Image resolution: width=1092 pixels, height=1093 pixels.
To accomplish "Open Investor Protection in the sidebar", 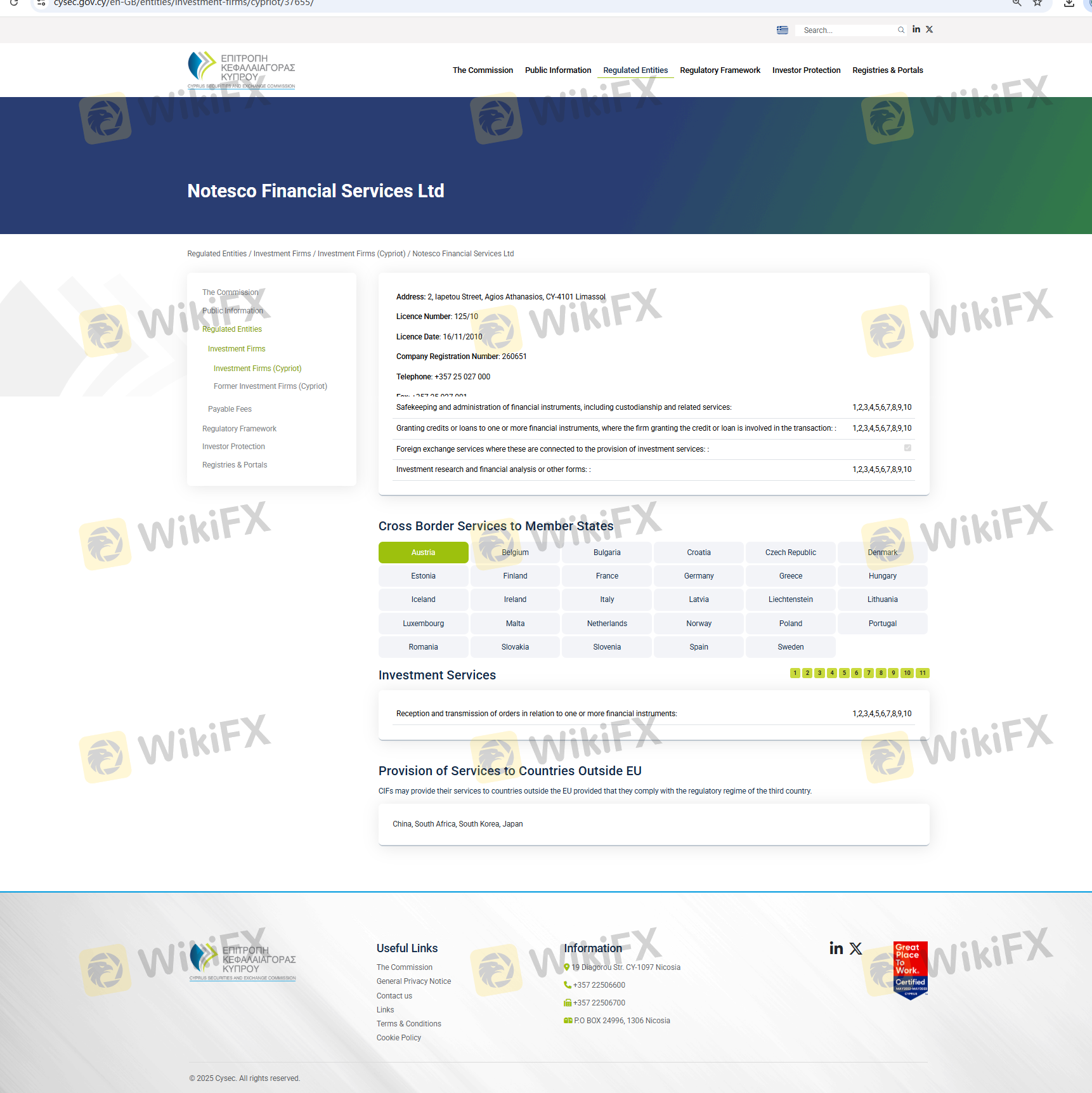I will [x=233, y=447].
